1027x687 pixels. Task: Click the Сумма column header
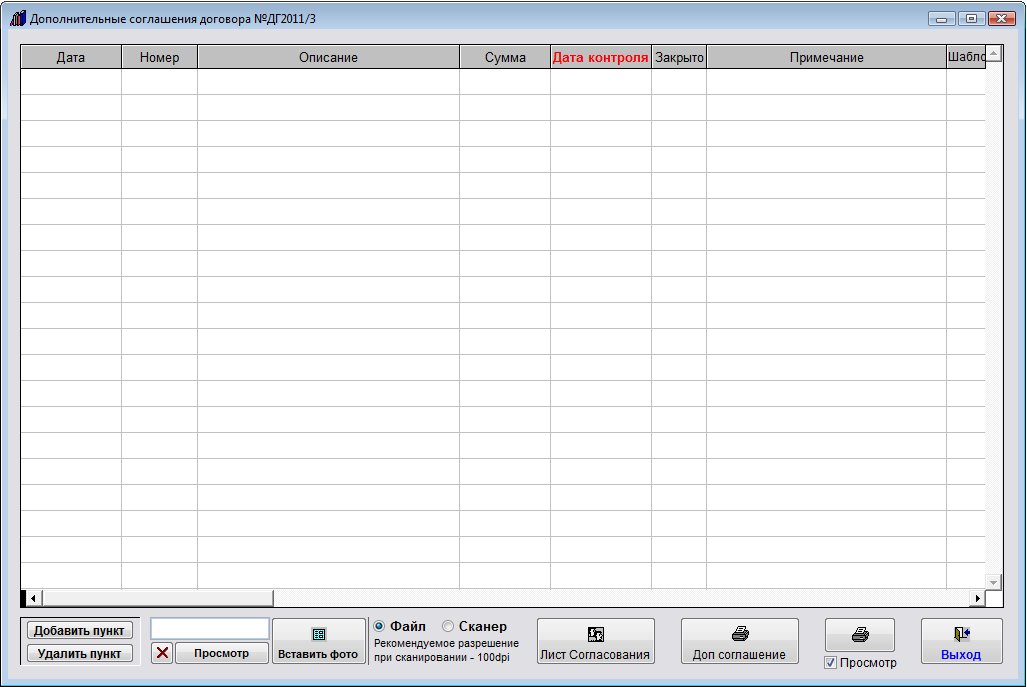pyautogui.click(x=505, y=57)
